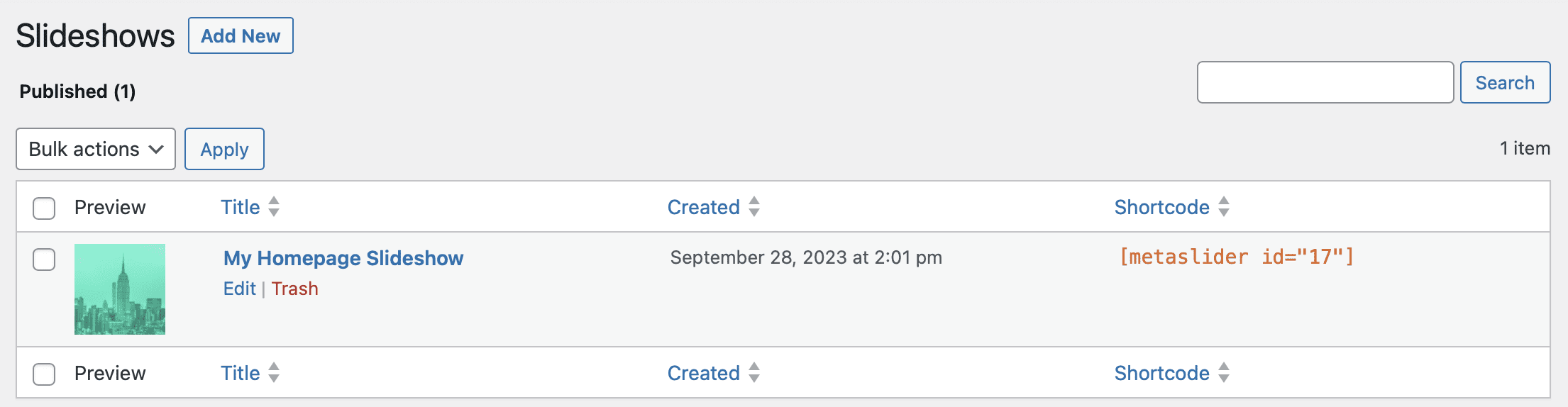
Task: Sort slideshows by the Title header link
Action: [240, 207]
